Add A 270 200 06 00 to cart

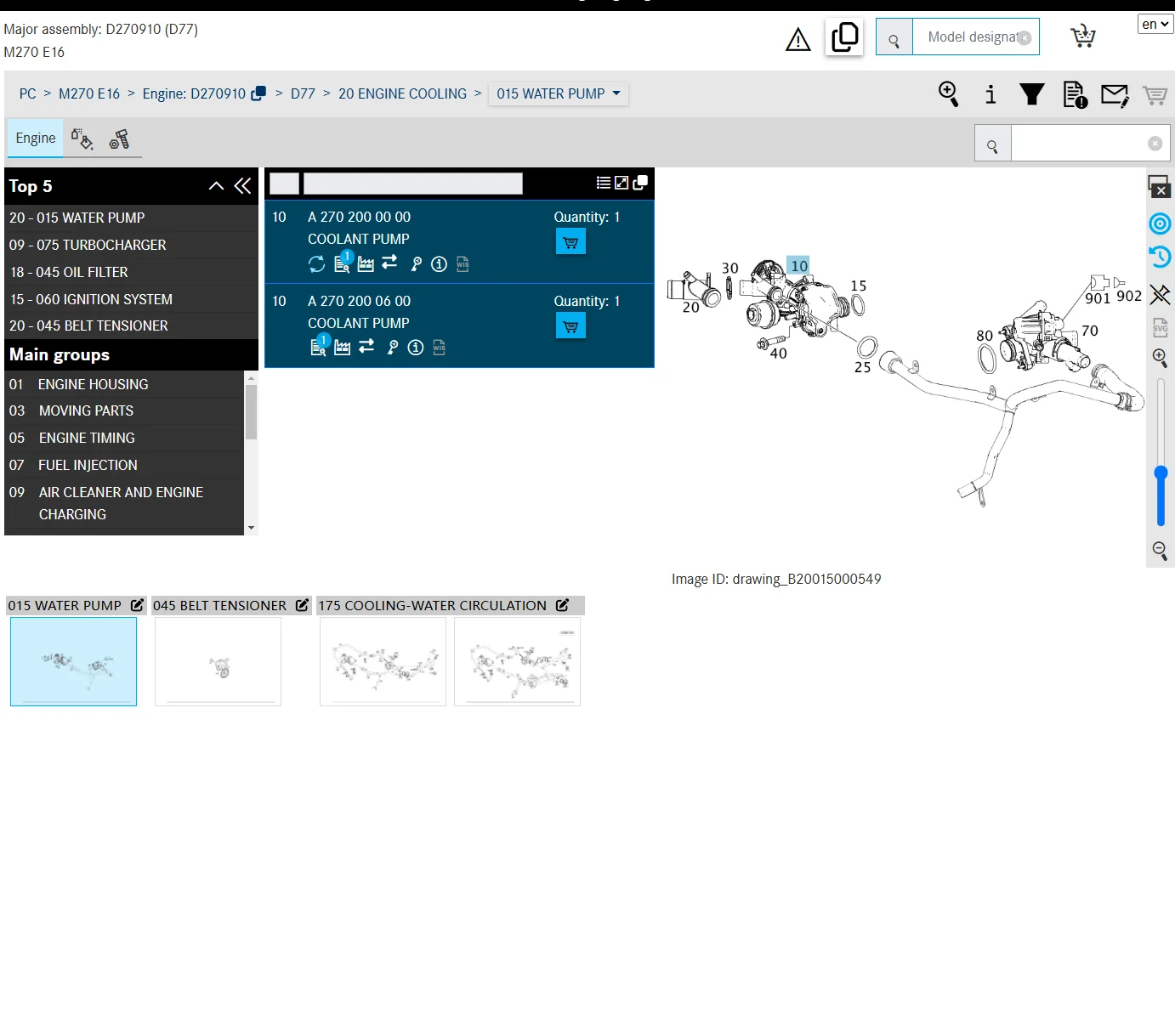pyautogui.click(x=570, y=326)
